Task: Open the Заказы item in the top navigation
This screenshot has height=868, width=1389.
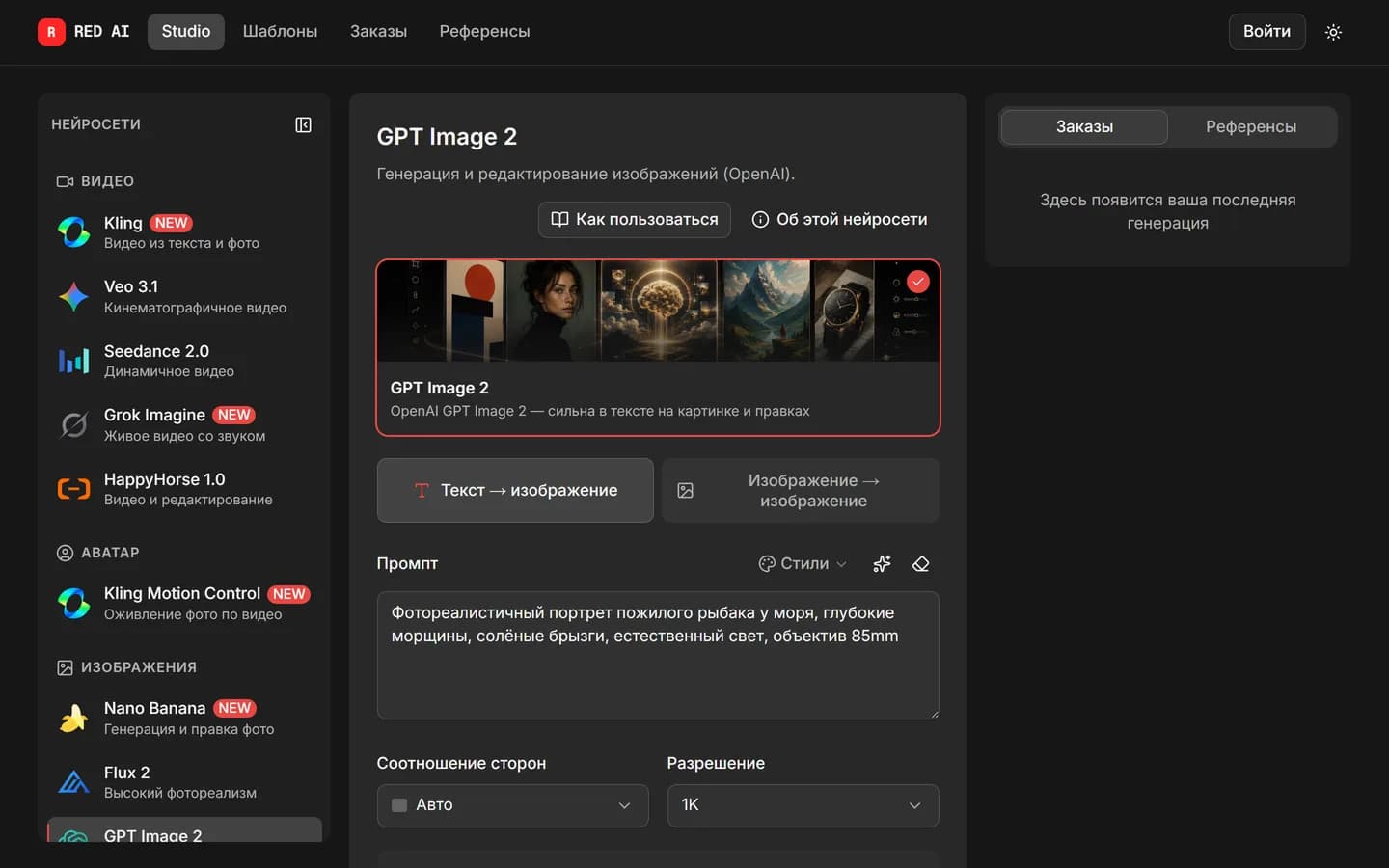Action: click(378, 32)
